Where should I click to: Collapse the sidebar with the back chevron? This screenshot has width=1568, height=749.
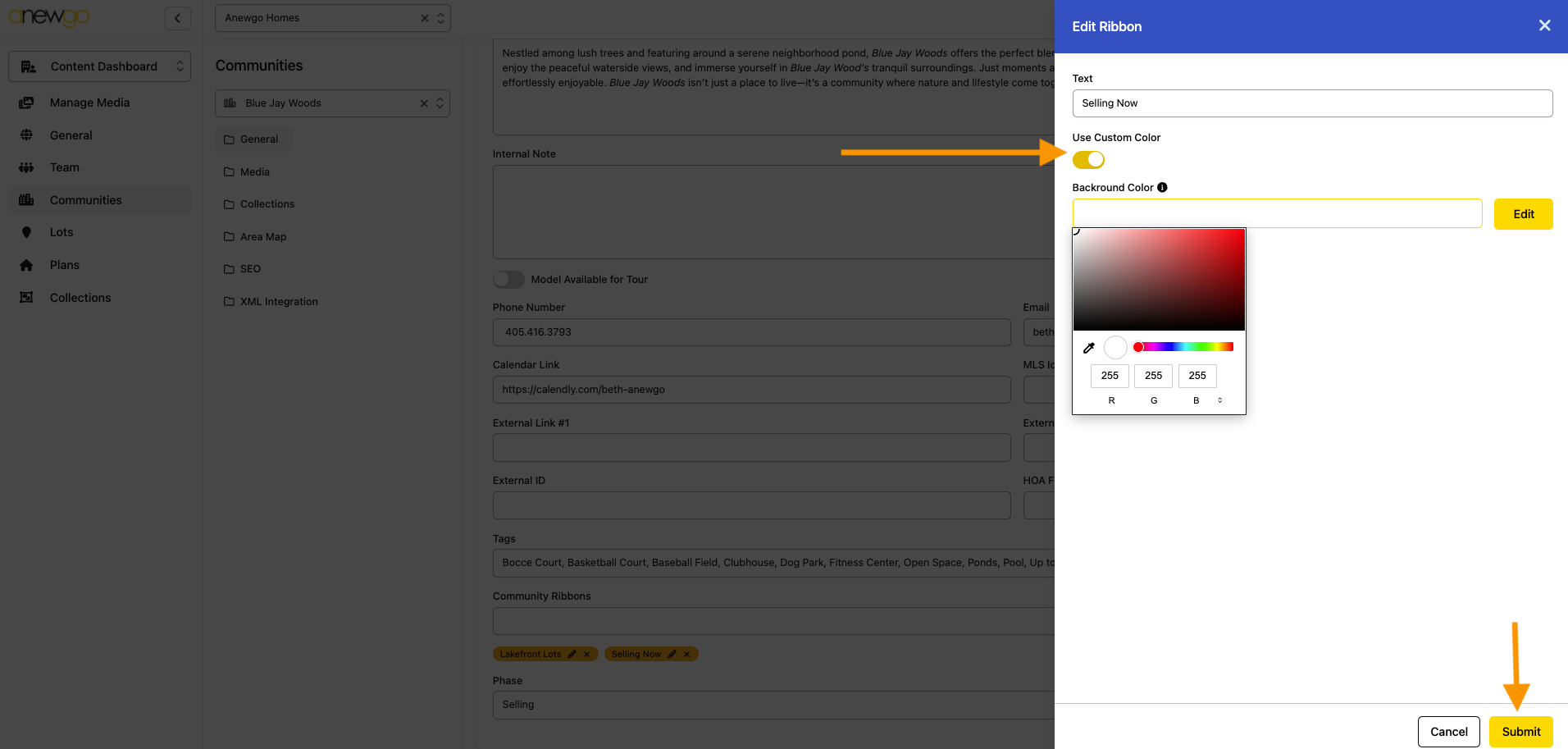[177, 18]
